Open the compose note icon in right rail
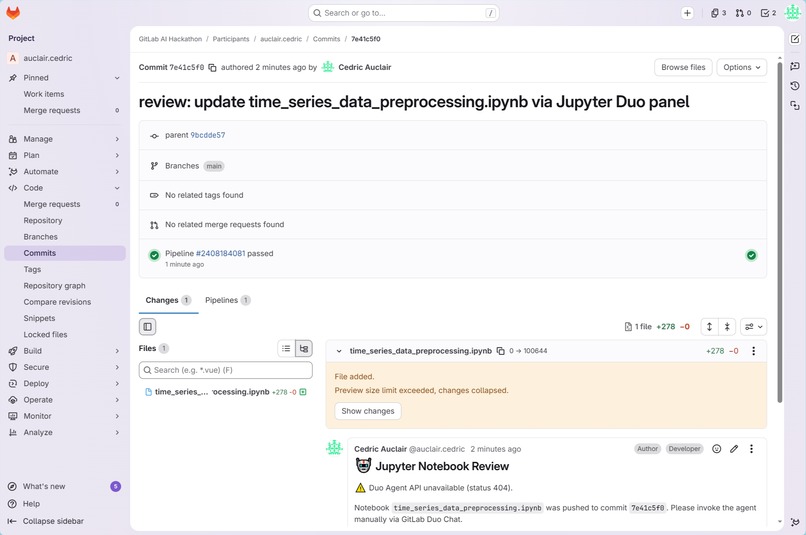 pyautogui.click(x=795, y=39)
